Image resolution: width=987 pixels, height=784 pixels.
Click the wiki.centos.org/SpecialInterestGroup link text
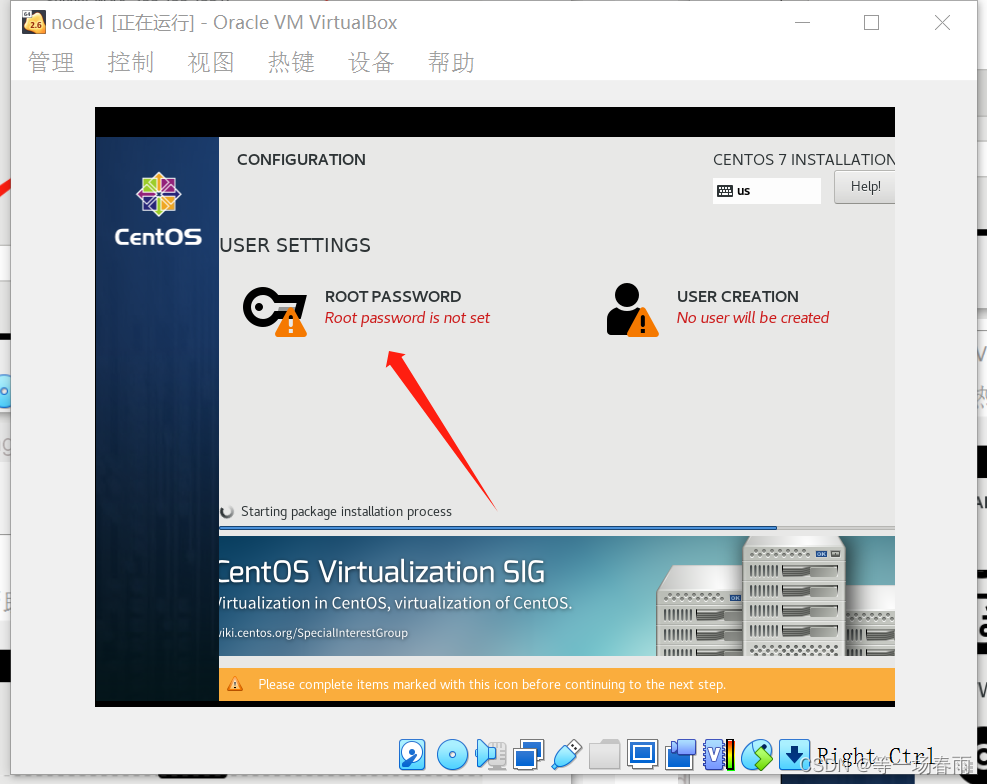click(313, 633)
